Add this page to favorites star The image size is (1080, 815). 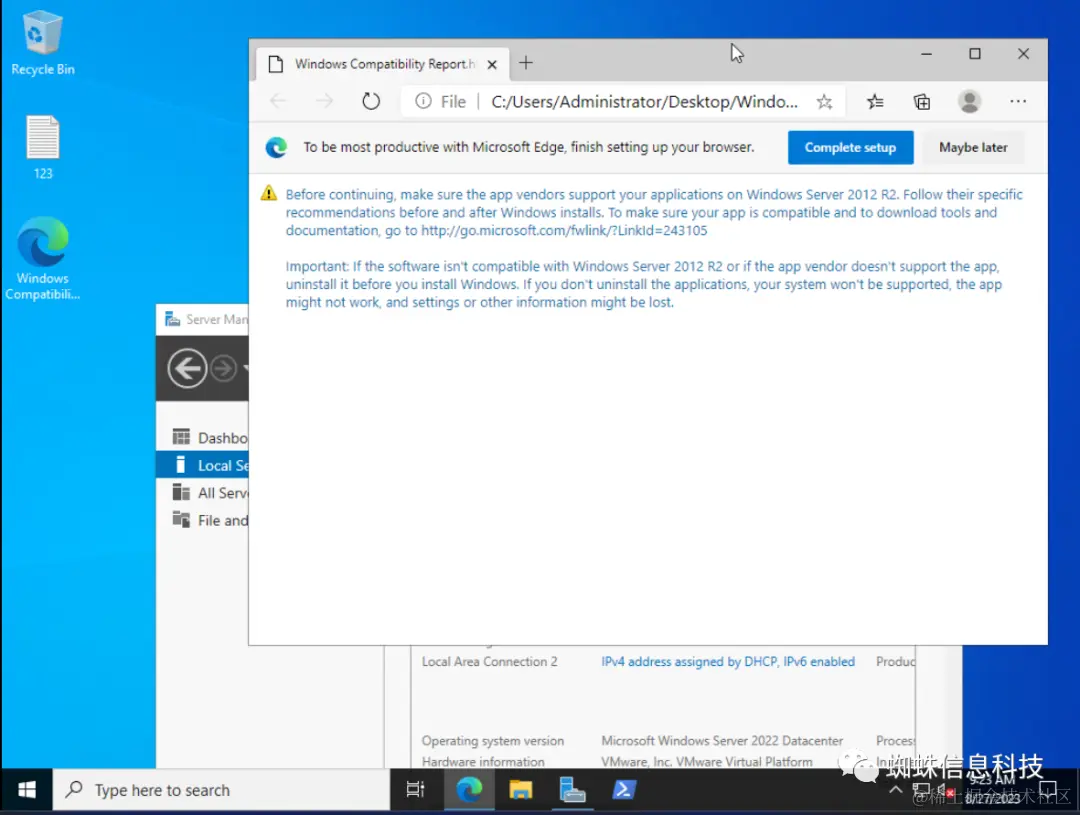click(824, 102)
